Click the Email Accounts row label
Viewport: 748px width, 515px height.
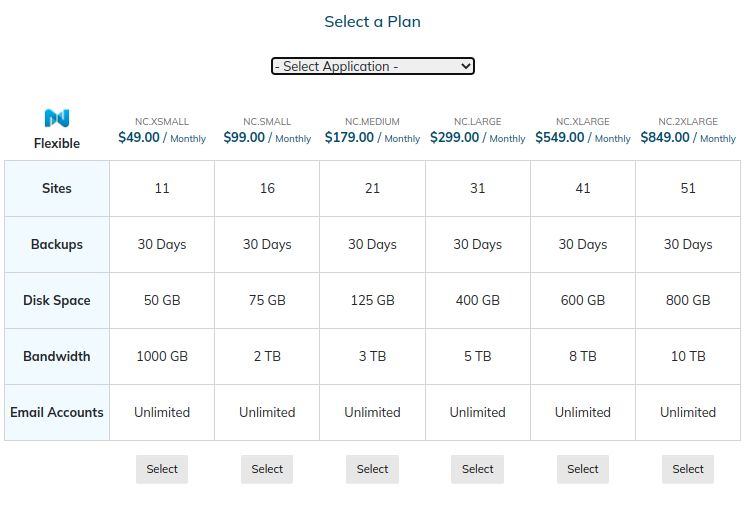(57, 412)
